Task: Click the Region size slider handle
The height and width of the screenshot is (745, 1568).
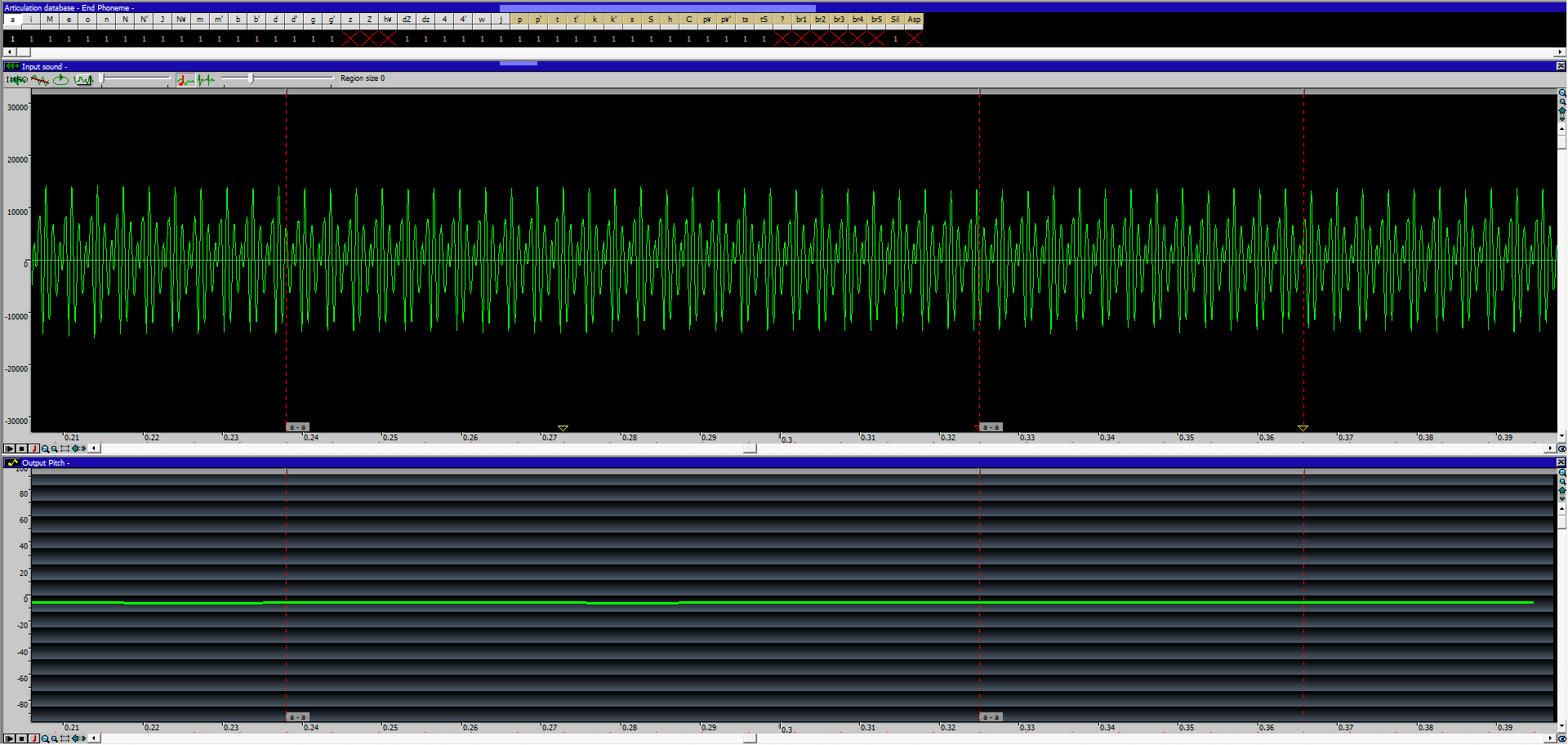Action: point(251,78)
